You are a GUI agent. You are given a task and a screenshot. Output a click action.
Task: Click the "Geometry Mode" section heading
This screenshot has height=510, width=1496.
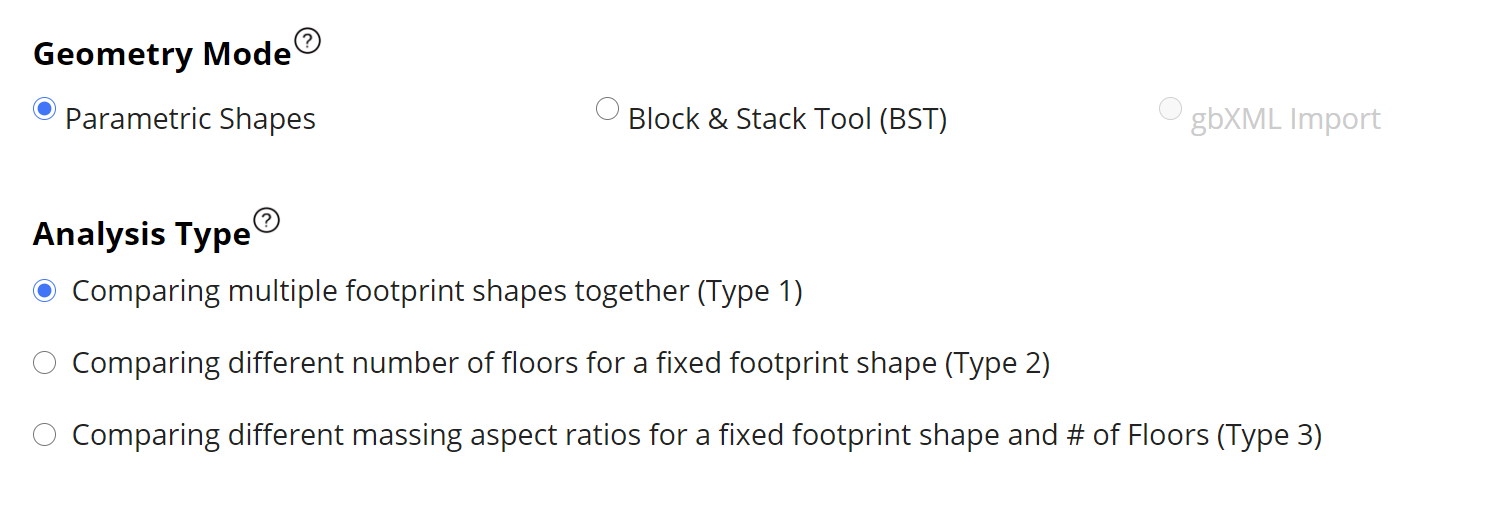point(162,54)
